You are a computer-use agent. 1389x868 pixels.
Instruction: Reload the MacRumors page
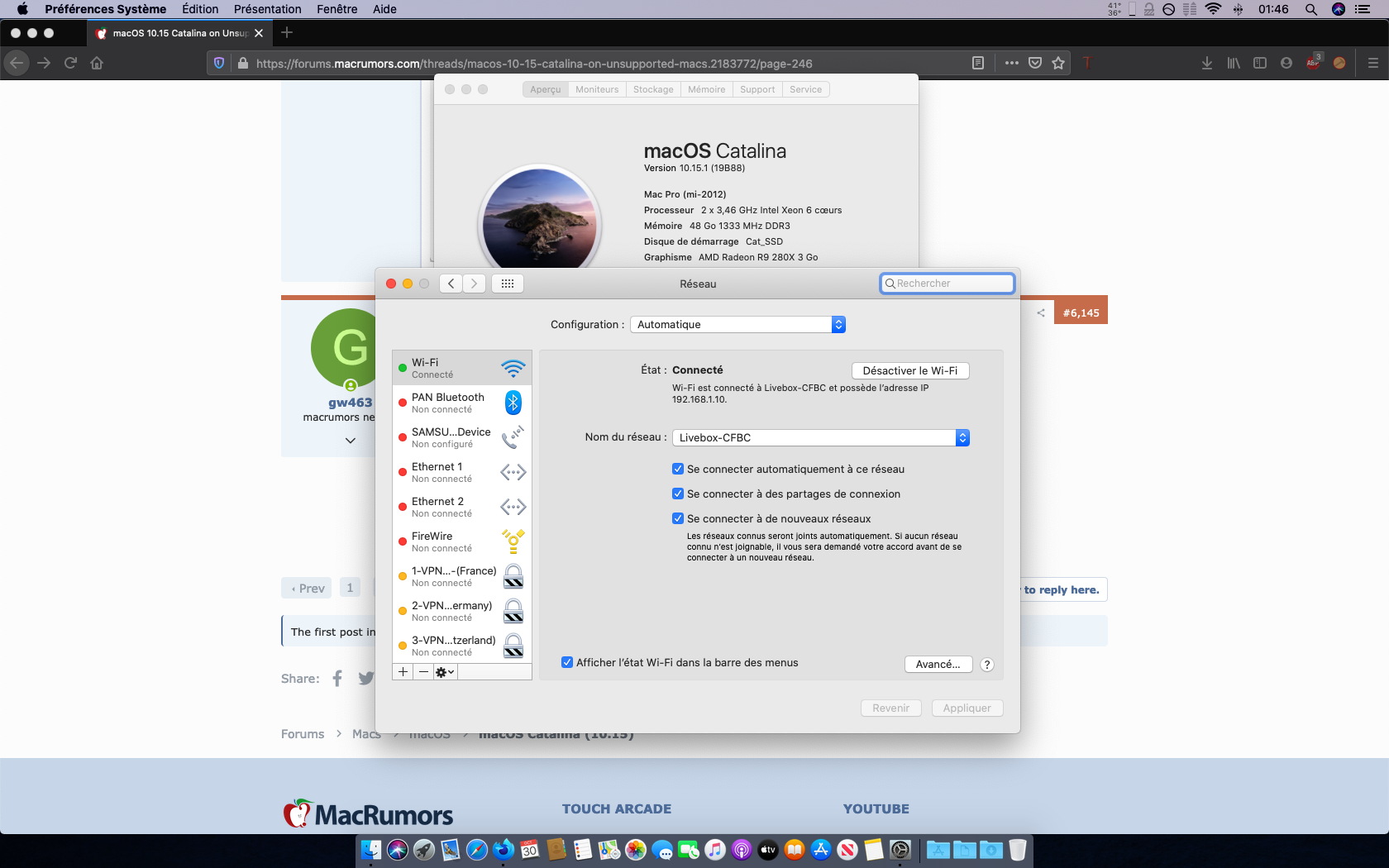pyautogui.click(x=70, y=63)
